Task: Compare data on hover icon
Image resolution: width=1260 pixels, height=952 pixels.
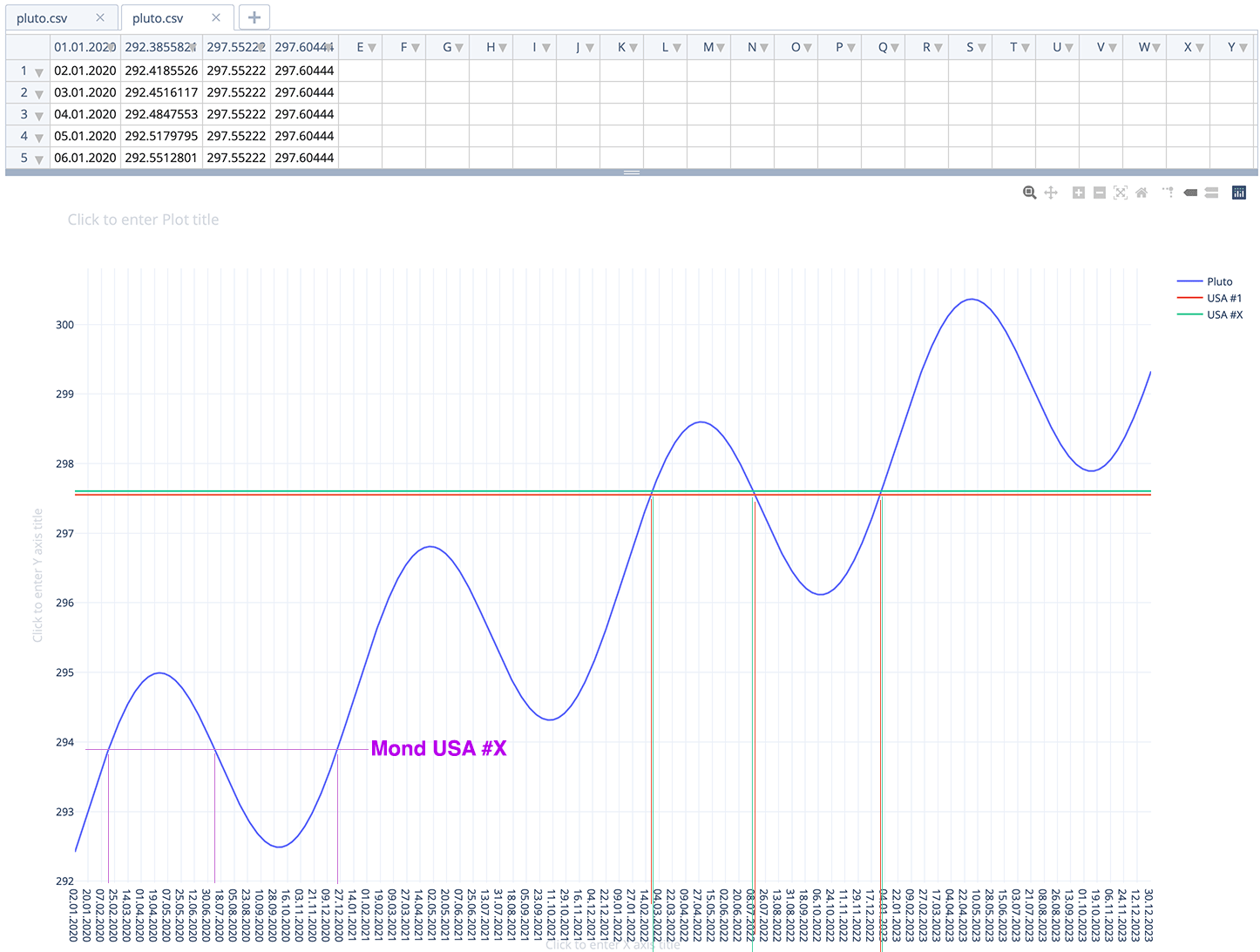Action: pos(1211,192)
